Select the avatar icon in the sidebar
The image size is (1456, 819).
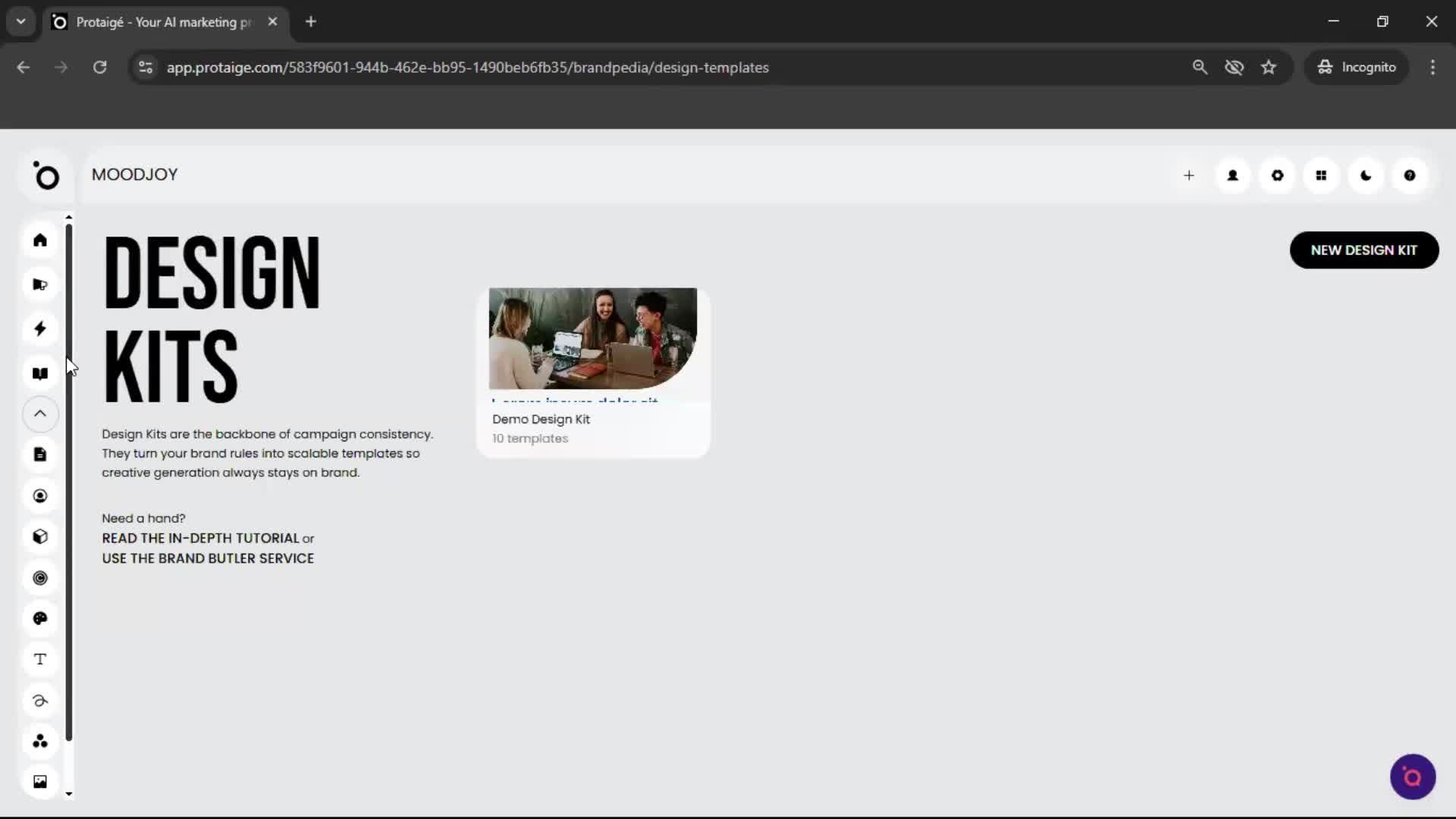coord(40,495)
